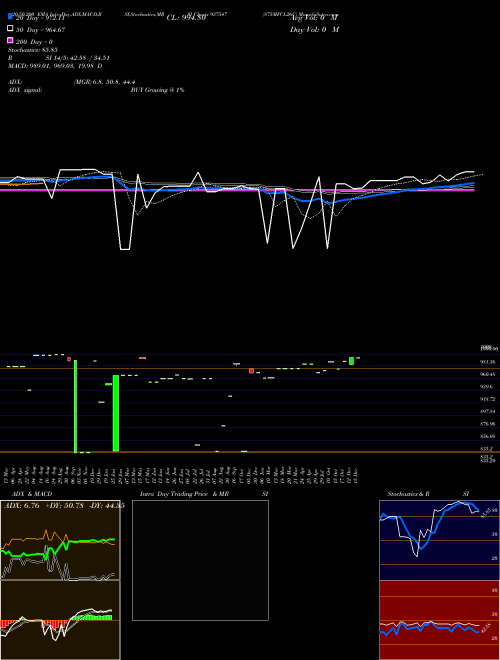This screenshot has height=660, width=500.
Task: Click the blue stochastics chart panel
Action: [x=439, y=540]
